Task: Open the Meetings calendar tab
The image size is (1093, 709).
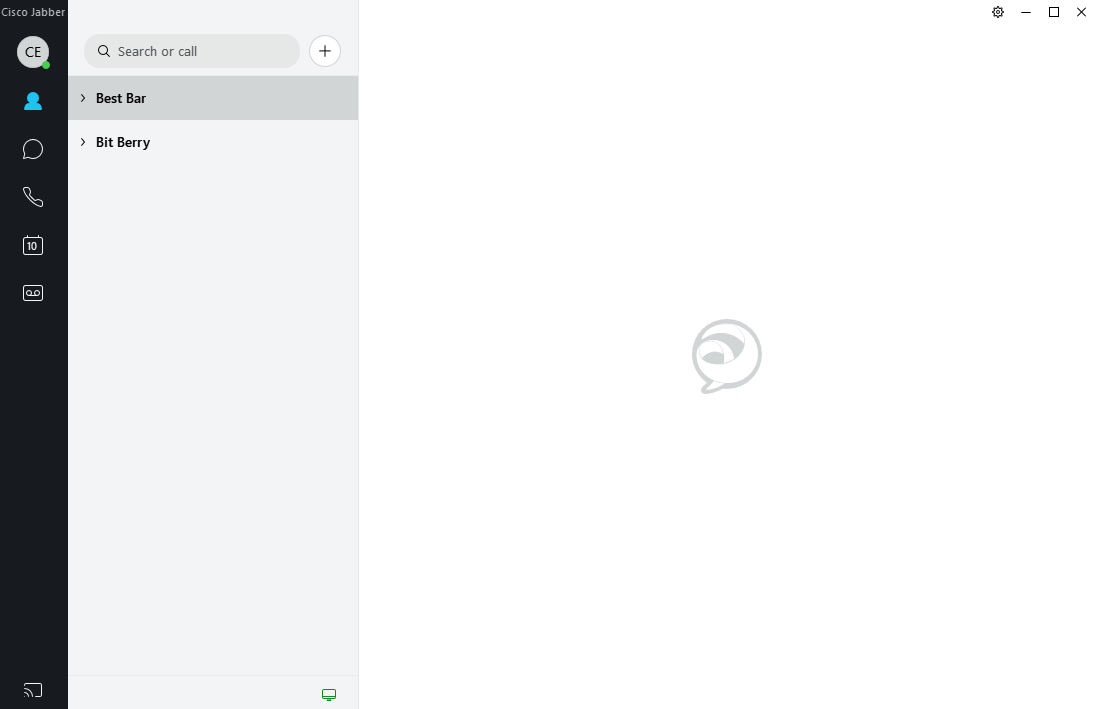Action: 33,245
